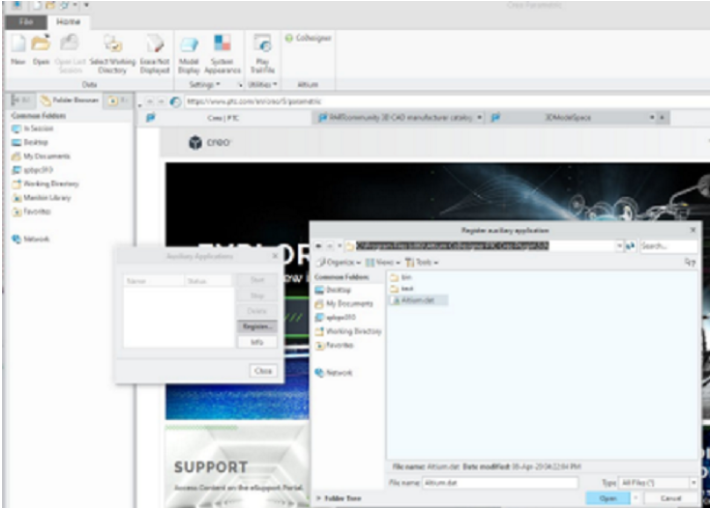Open the Organize dropdown menu
712x509 pixels.
pos(339,262)
